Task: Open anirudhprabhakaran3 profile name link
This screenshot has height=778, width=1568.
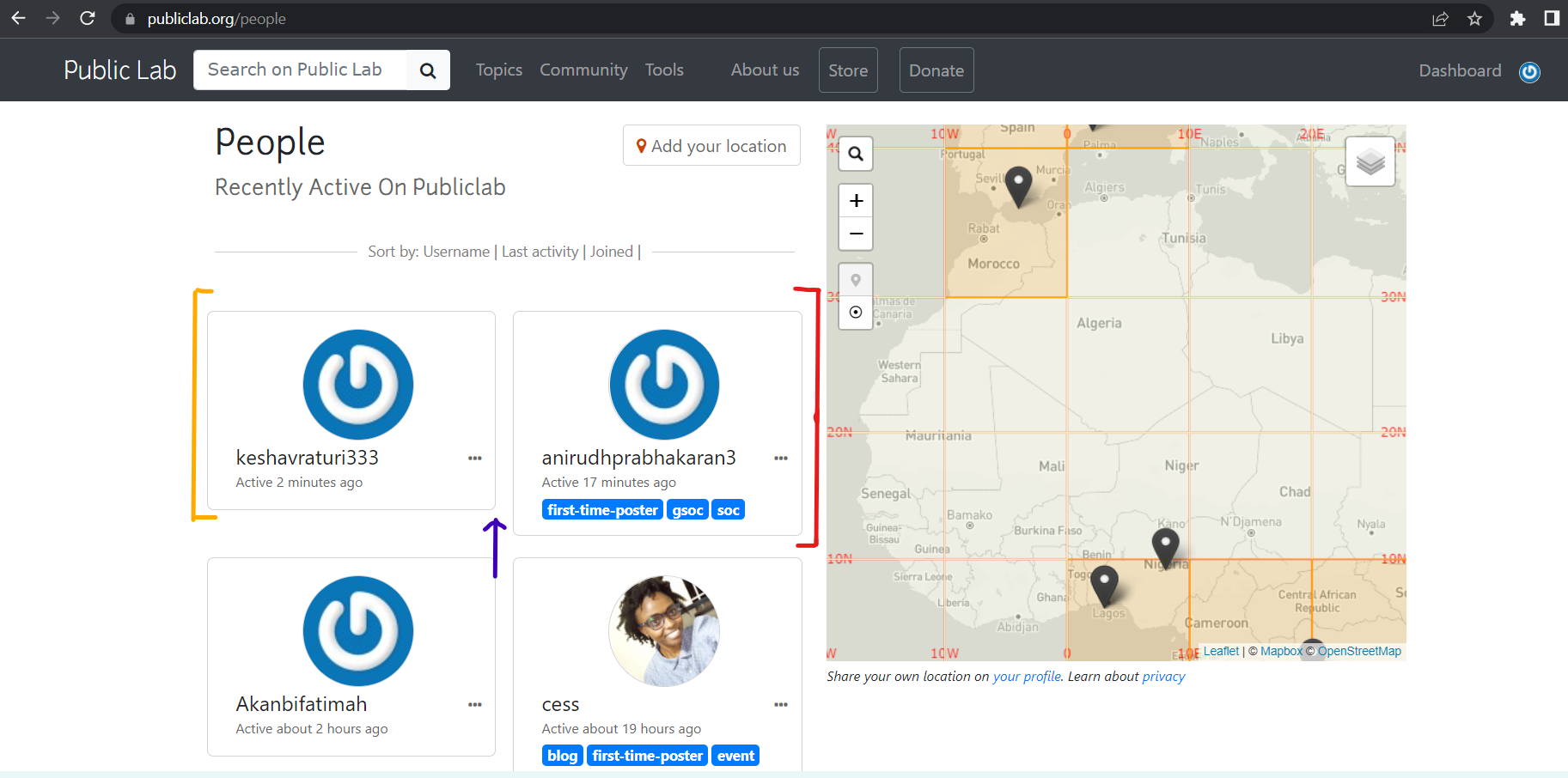Action: coord(639,458)
